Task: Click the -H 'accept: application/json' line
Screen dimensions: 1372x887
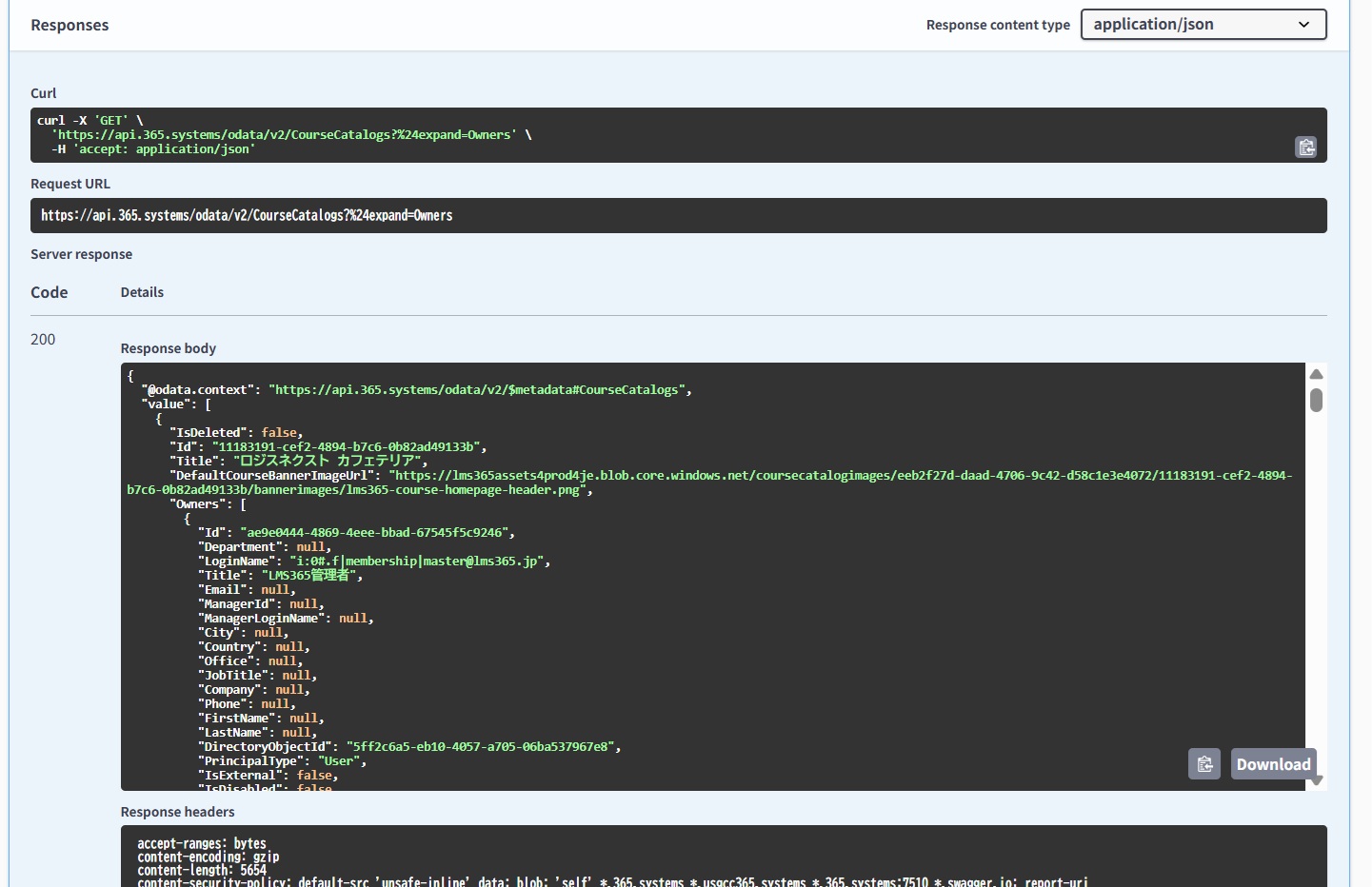Action: (153, 149)
